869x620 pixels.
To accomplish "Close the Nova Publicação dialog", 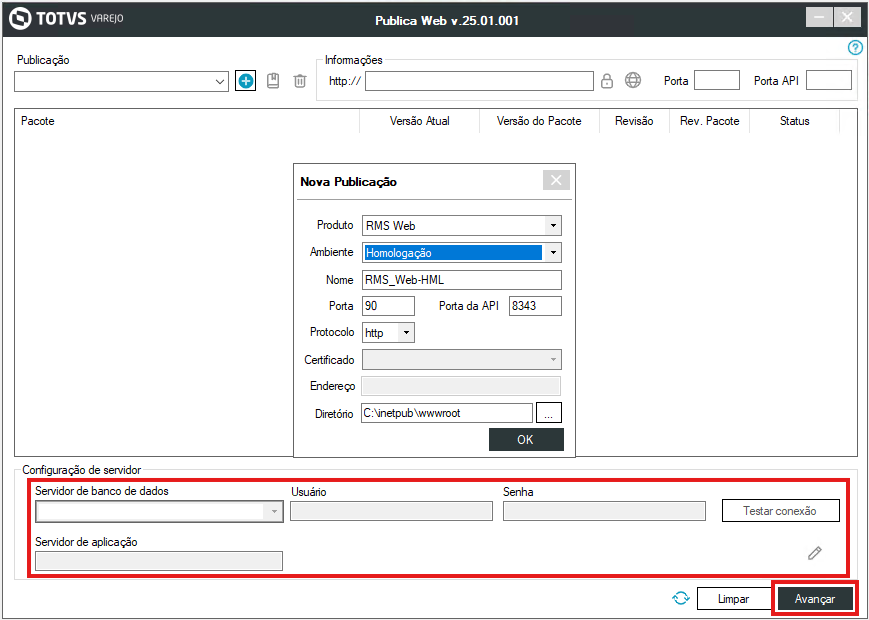I will pos(556,180).
